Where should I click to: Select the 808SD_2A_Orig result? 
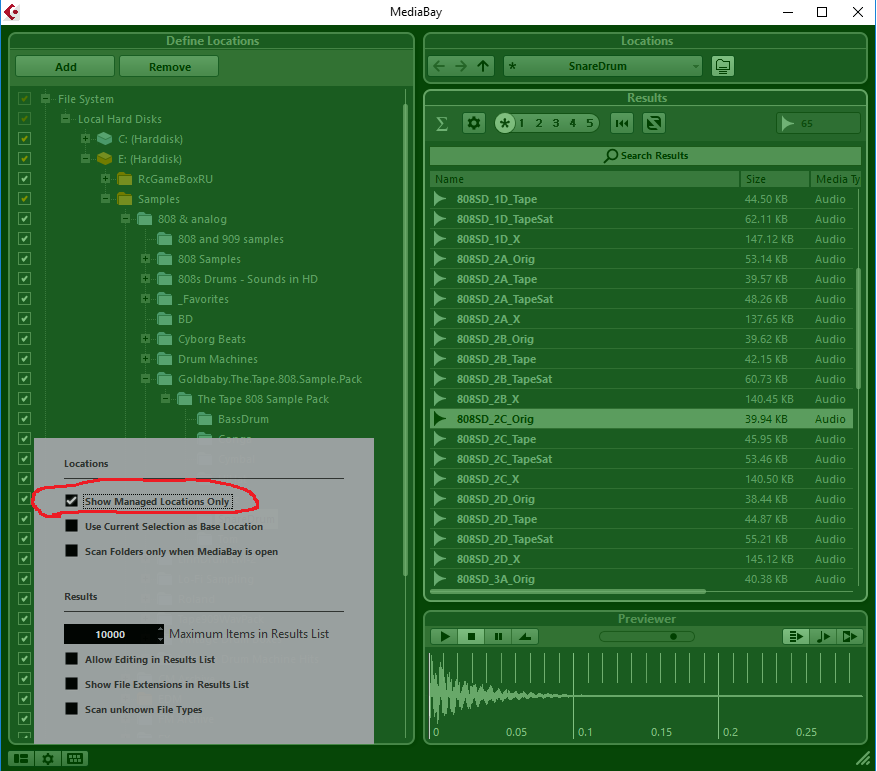pyautogui.click(x=642, y=259)
